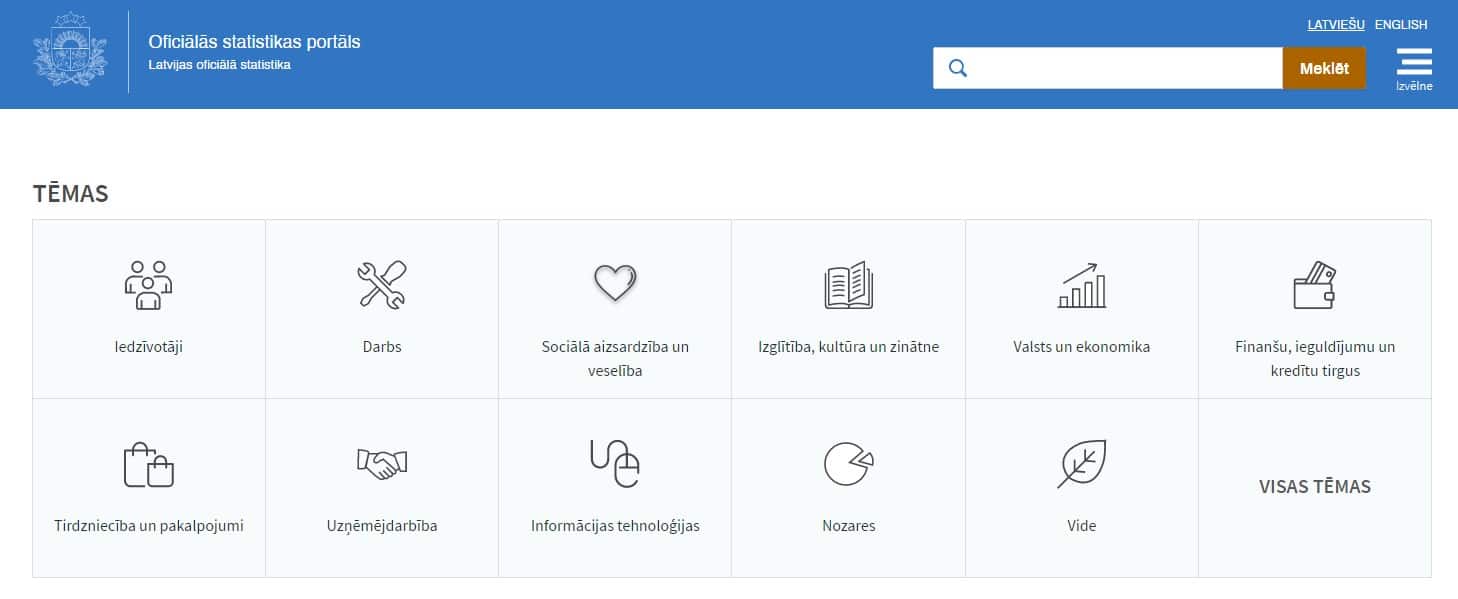Open the VISAS TĒMAS tile
The width and height of the screenshot is (1458, 599).
[1315, 487]
